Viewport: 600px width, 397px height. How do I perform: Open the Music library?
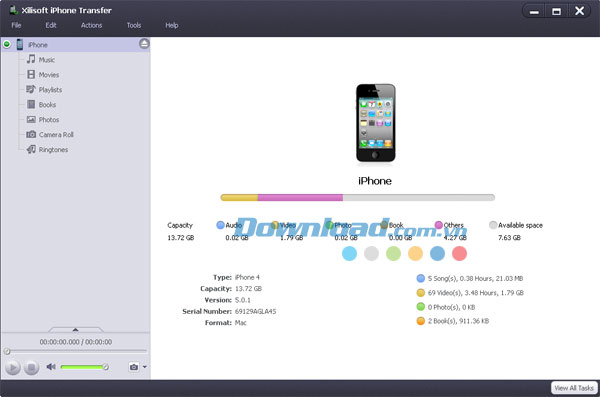[x=47, y=60]
